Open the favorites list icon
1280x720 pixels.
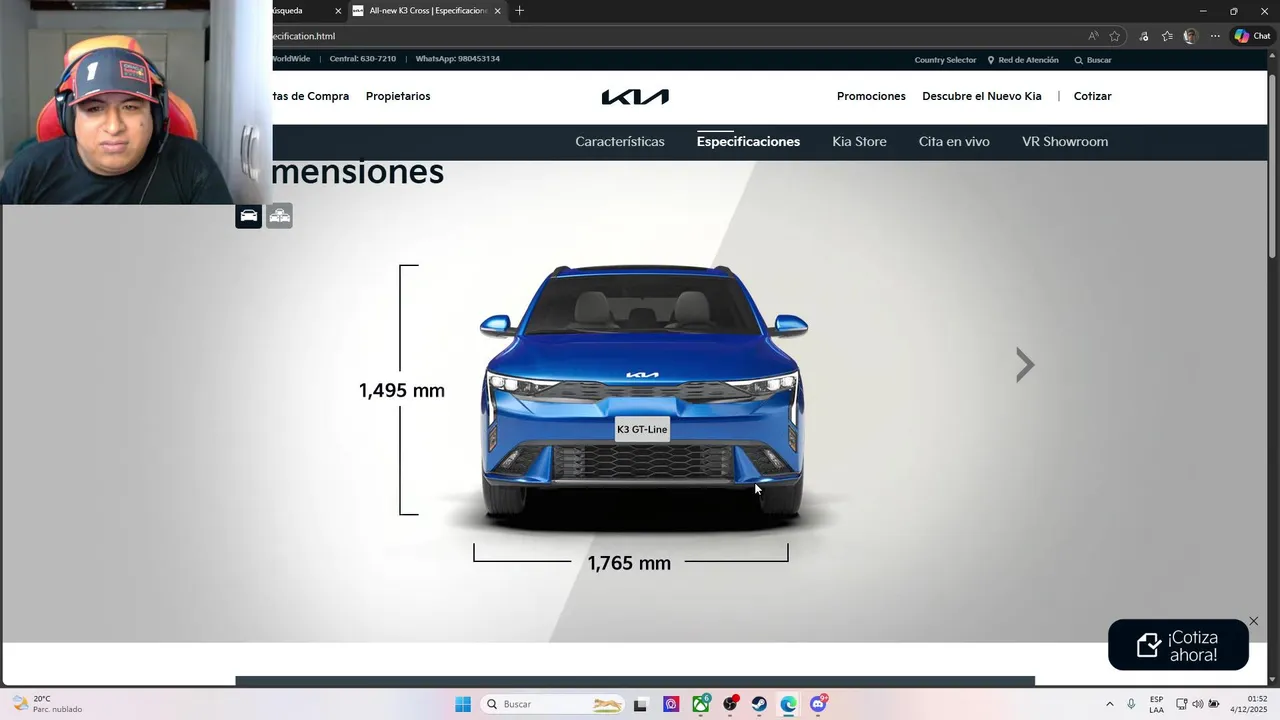tap(1167, 36)
